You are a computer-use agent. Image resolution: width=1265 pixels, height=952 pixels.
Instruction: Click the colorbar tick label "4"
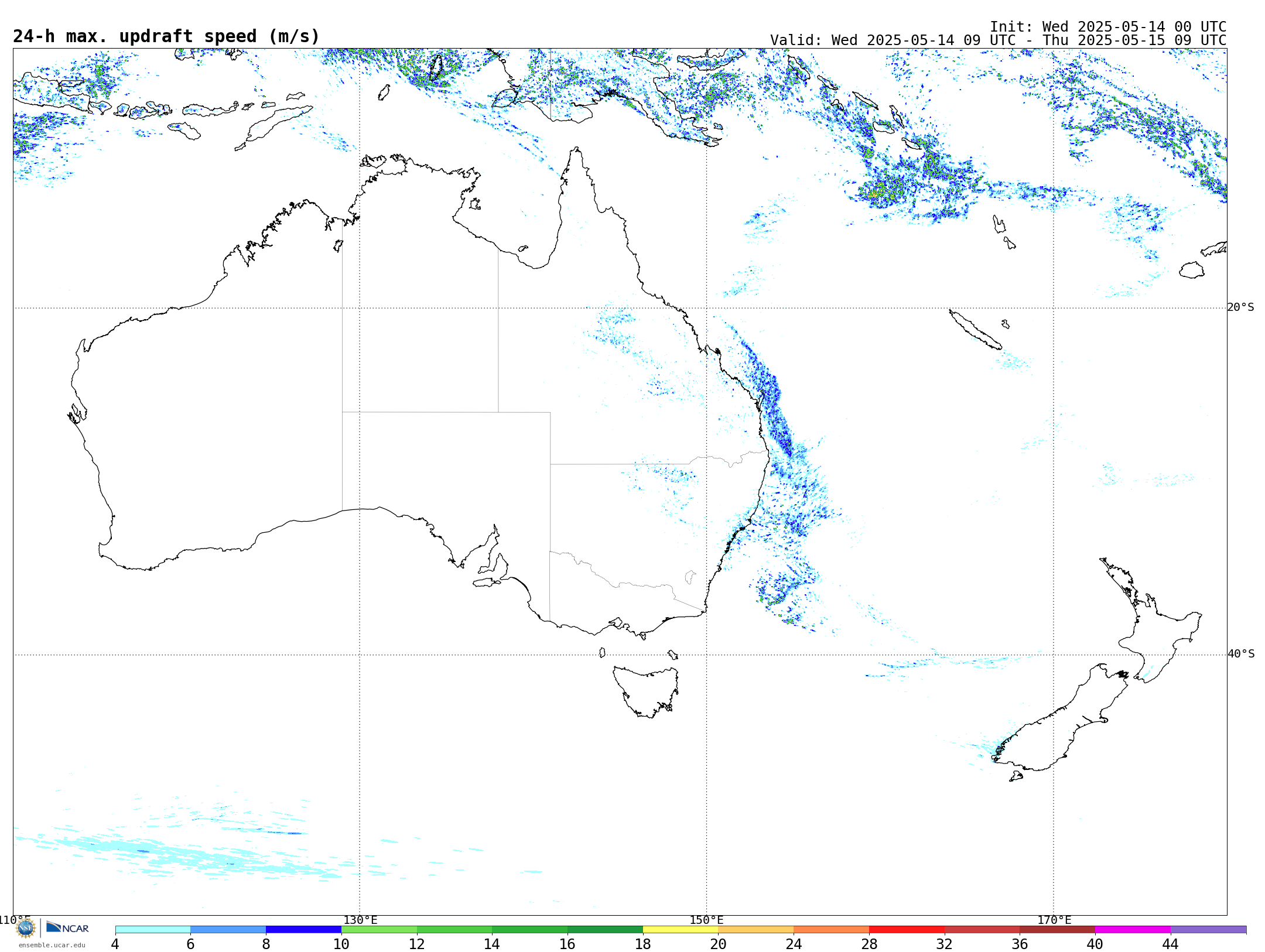point(115,944)
